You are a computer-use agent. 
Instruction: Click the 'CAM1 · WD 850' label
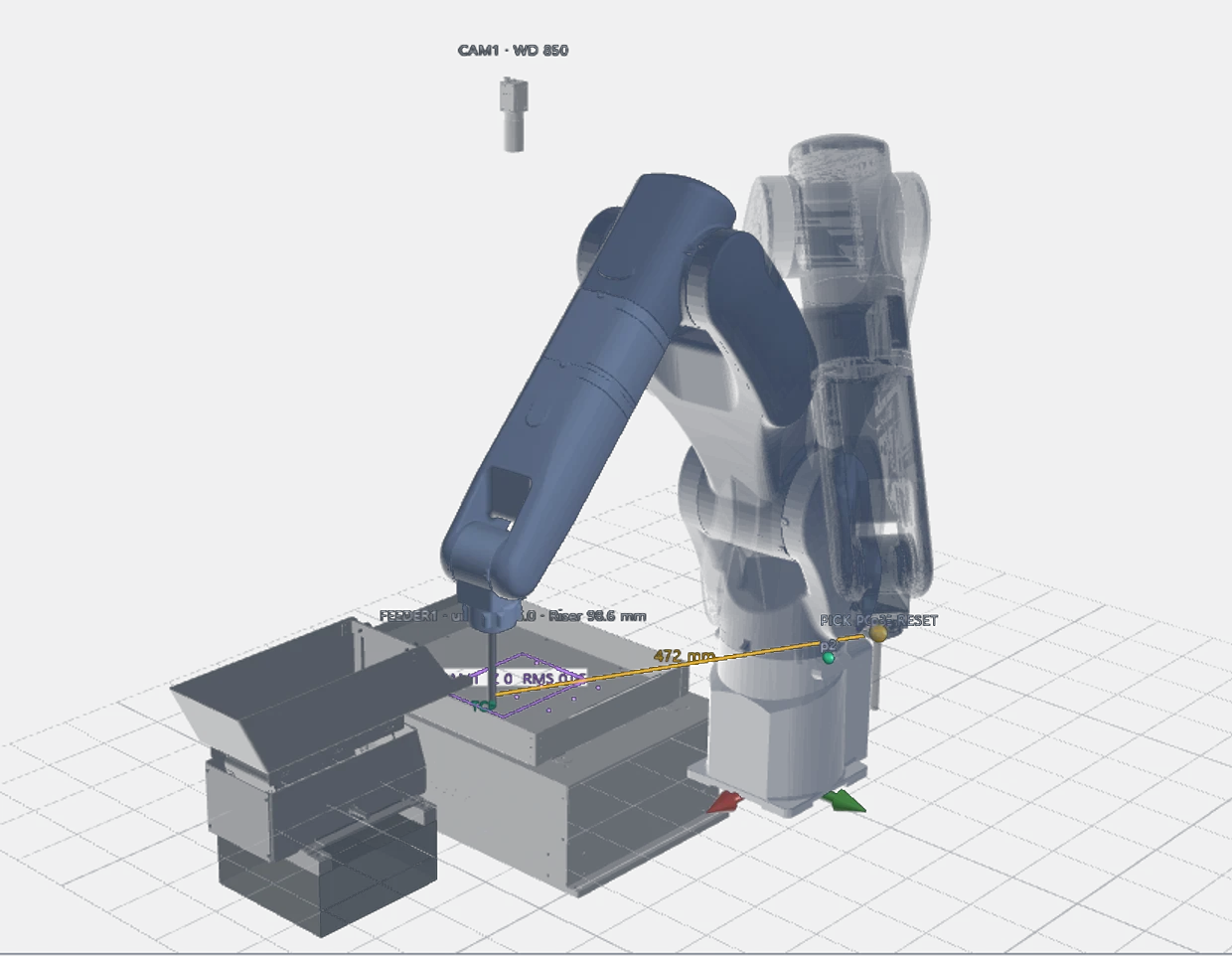pyautogui.click(x=513, y=50)
